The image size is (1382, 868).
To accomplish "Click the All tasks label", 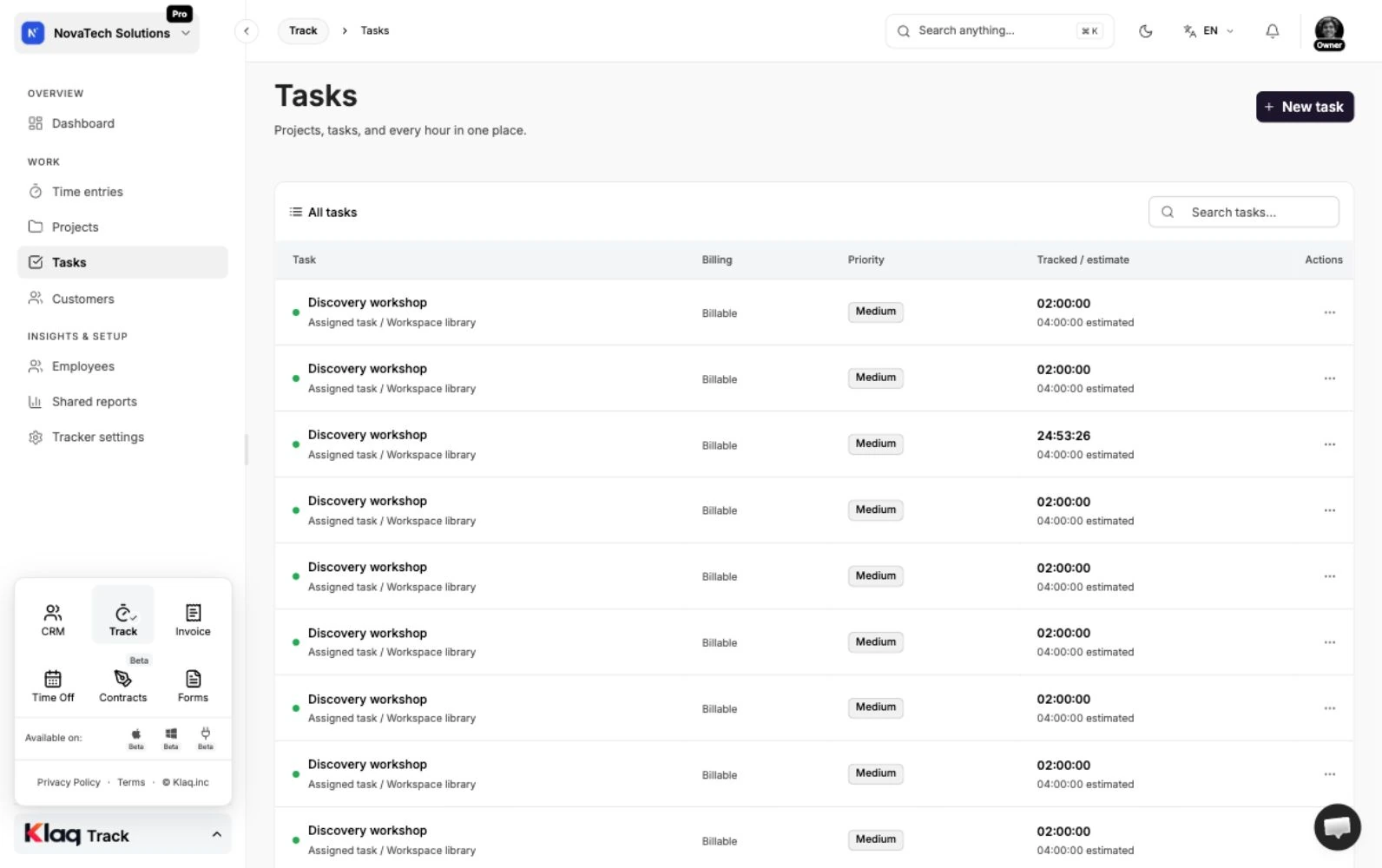I will tap(332, 212).
